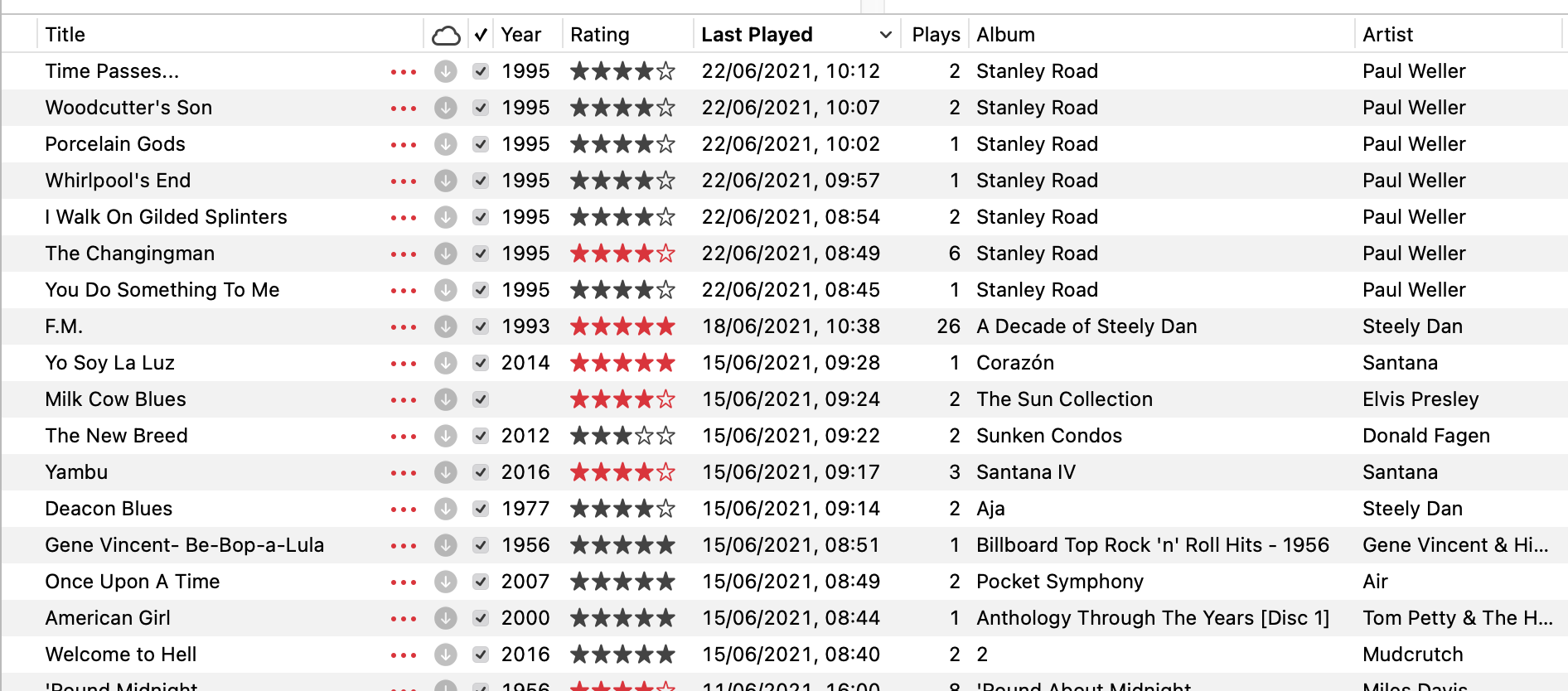Viewport: 1568px width, 691px height.
Task: Click the Plays column header
Action: coord(936,35)
